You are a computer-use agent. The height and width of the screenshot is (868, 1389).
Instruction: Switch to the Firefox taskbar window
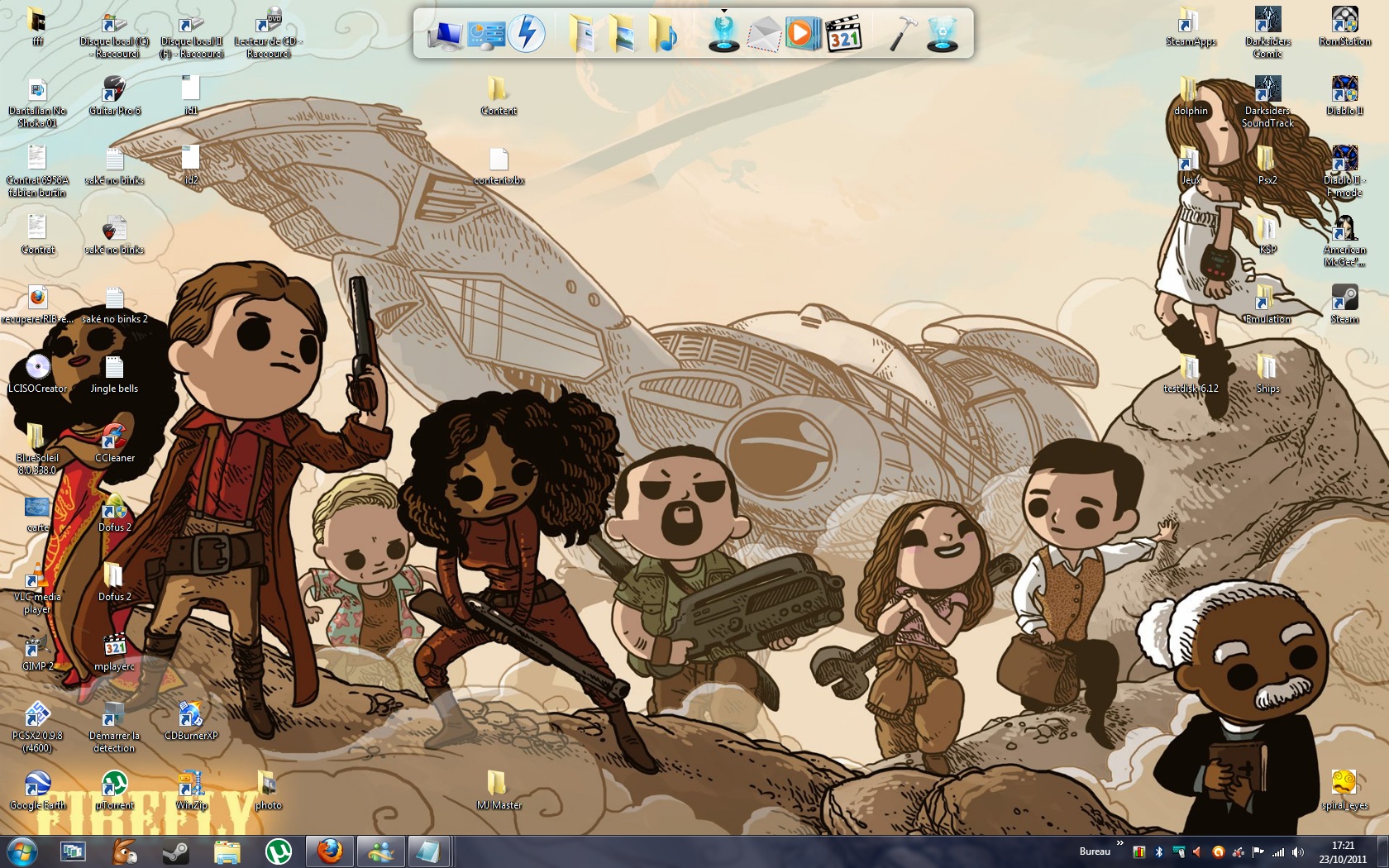pos(330,851)
